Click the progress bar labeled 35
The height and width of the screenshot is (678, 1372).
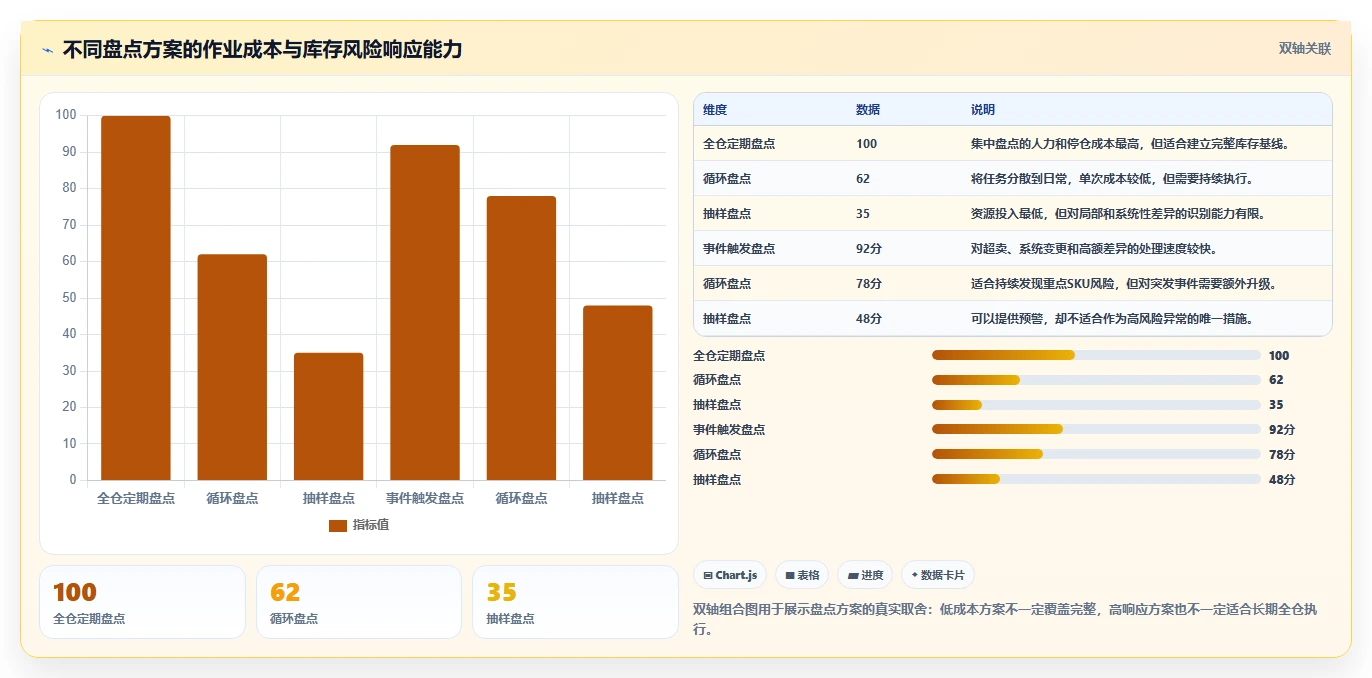pos(1096,405)
